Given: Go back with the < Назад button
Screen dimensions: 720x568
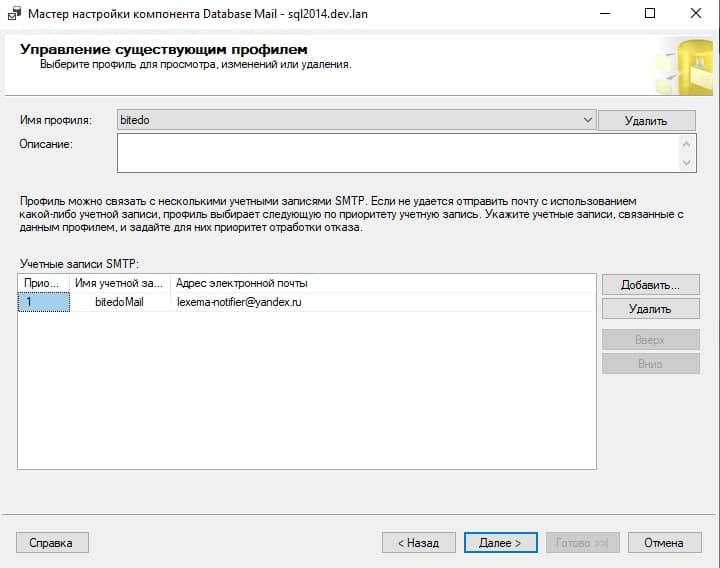Looking at the screenshot, I should 418,543.
